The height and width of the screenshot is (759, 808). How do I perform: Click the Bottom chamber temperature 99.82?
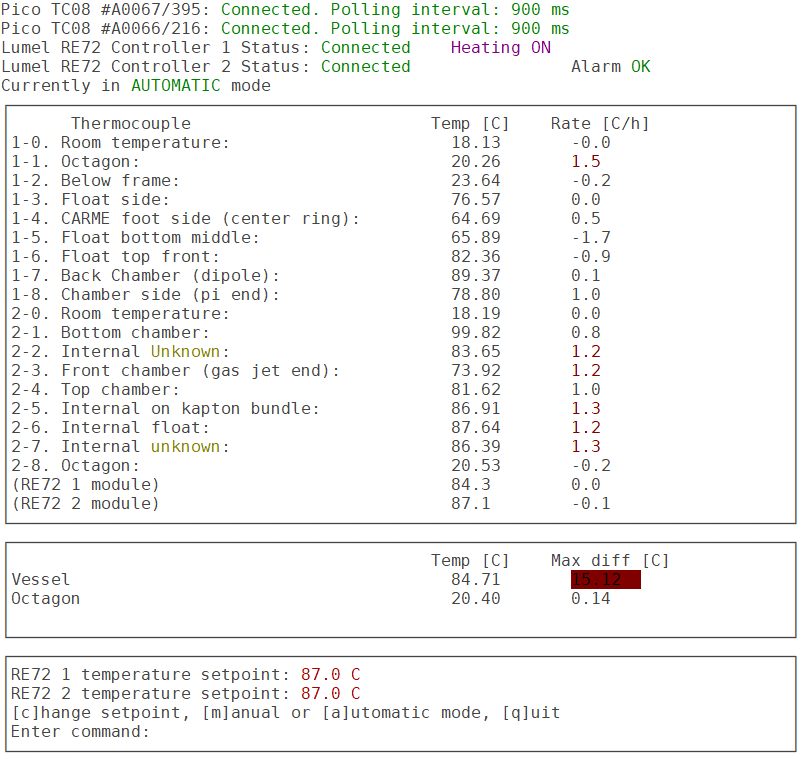pyautogui.click(x=475, y=333)
